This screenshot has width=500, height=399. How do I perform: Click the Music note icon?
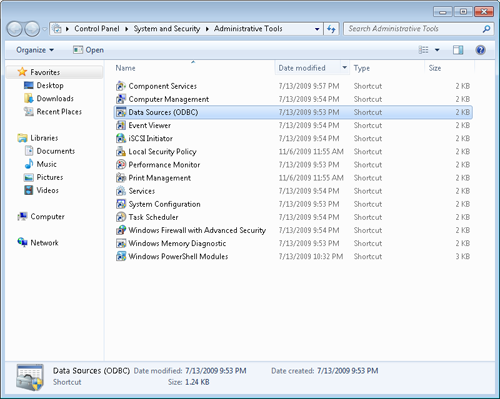[x=29, y=164]
